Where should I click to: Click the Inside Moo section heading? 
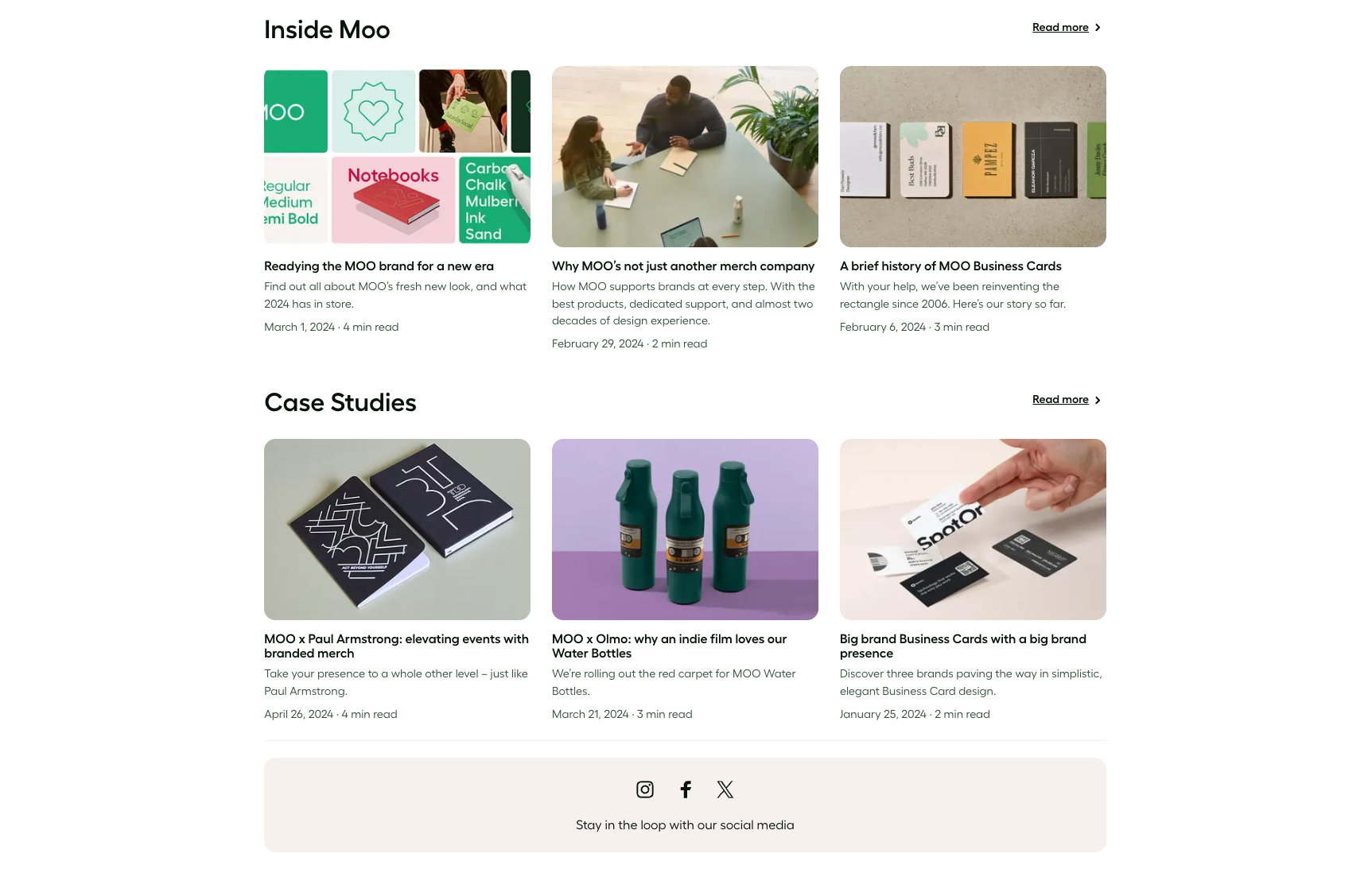[327, 29]
